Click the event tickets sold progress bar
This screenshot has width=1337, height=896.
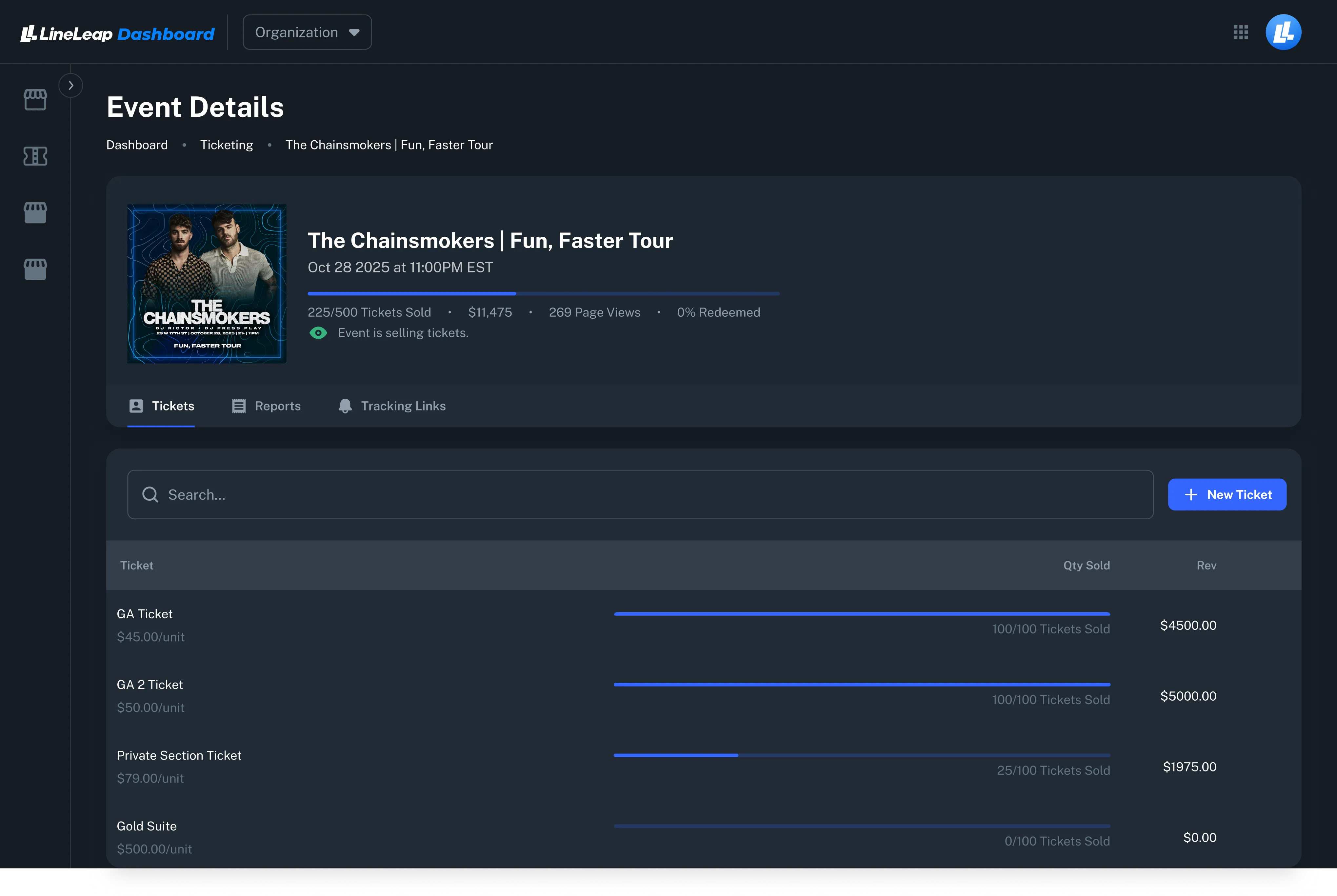pyautogui.click(x=543, y=294)
